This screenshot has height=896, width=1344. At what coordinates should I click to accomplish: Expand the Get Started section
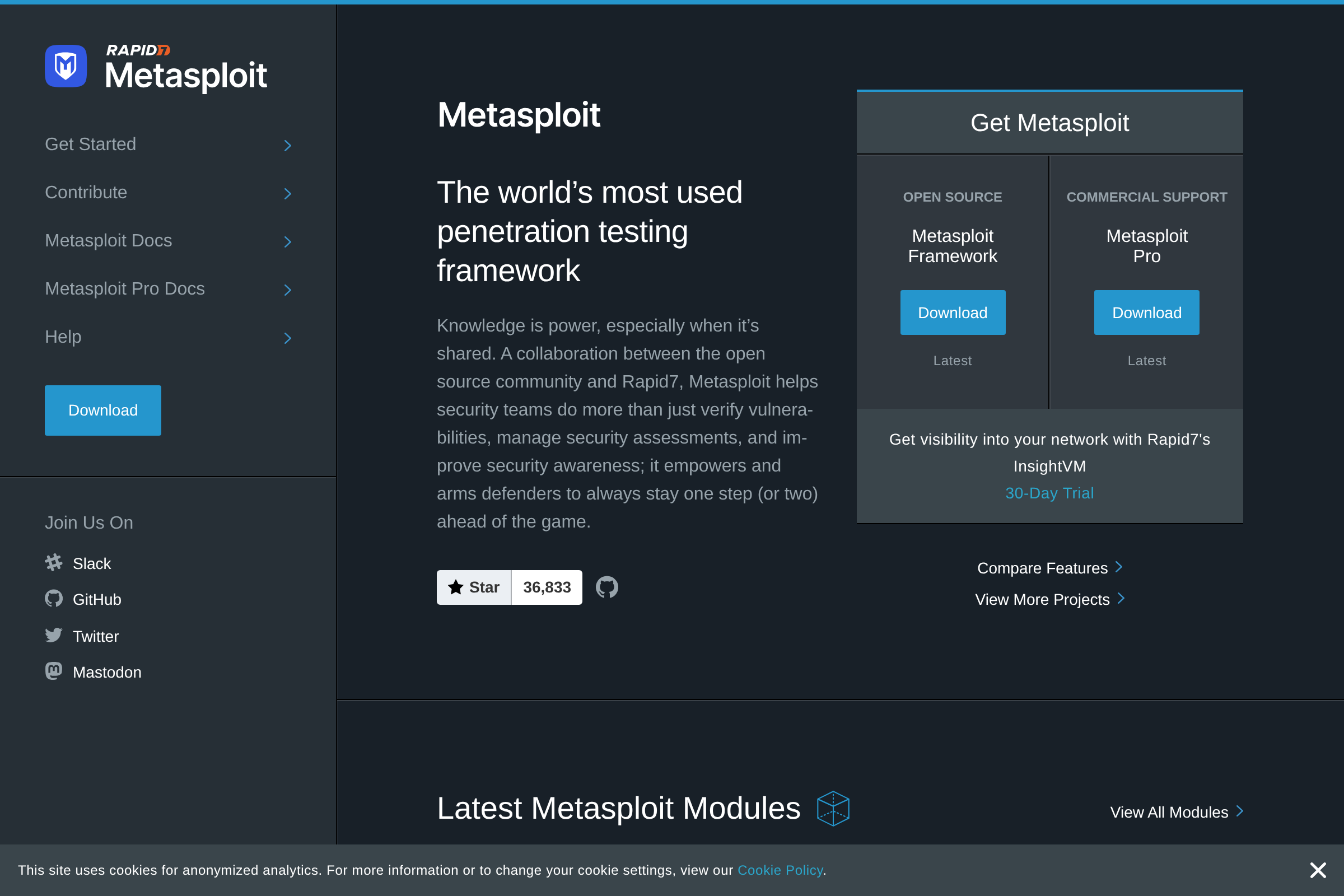coord(91,144)
